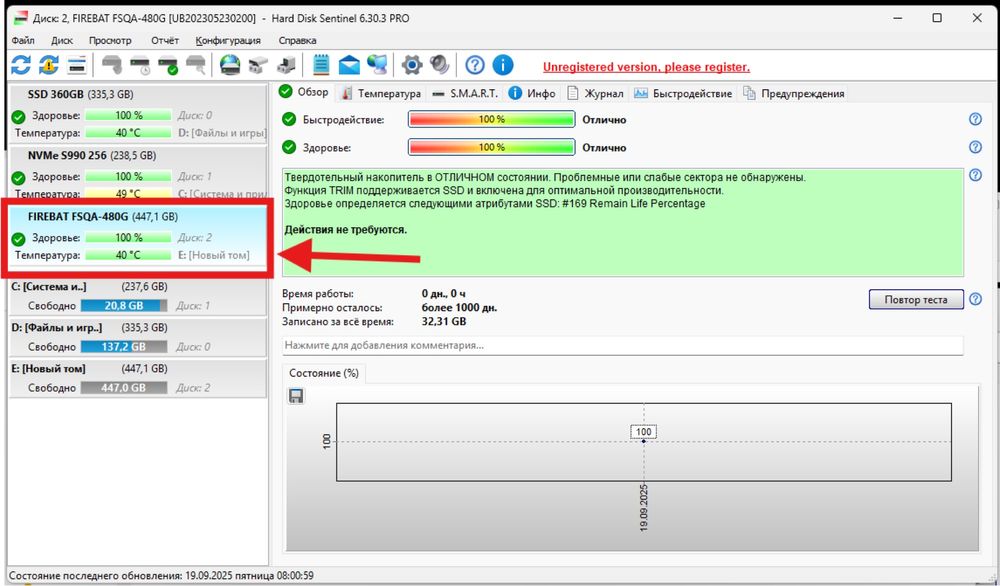Click the gray disk test icon
The width and height of the screenshot is (1000, 586).
112,65
